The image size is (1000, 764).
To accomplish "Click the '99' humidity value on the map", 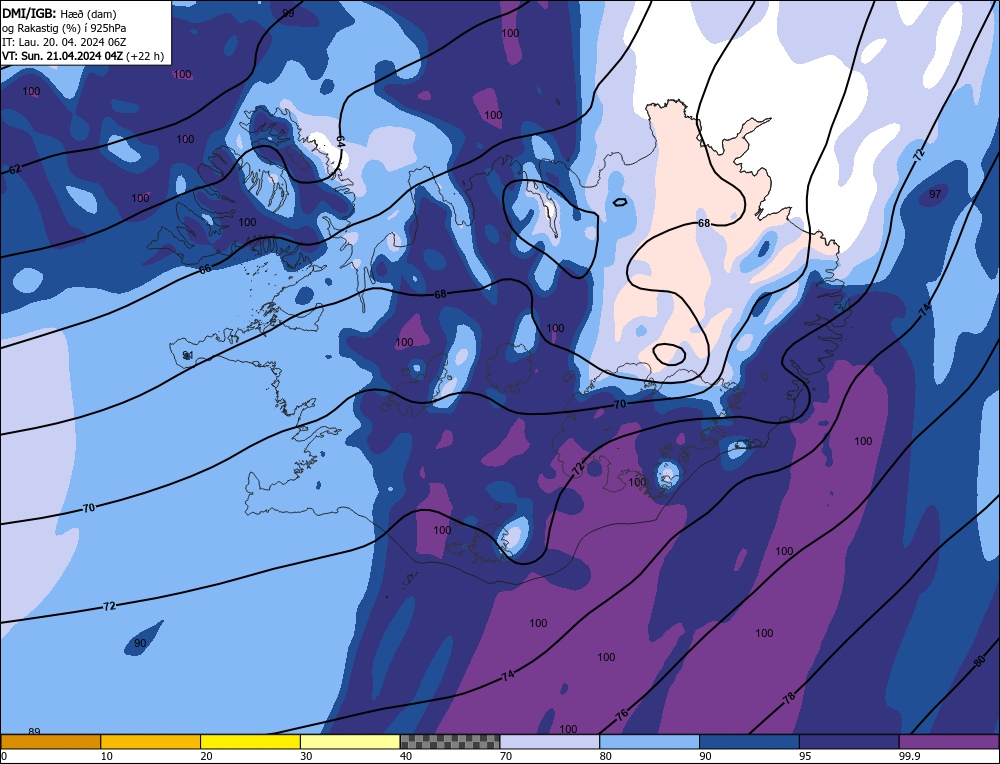I will click(x=288, y=13).
